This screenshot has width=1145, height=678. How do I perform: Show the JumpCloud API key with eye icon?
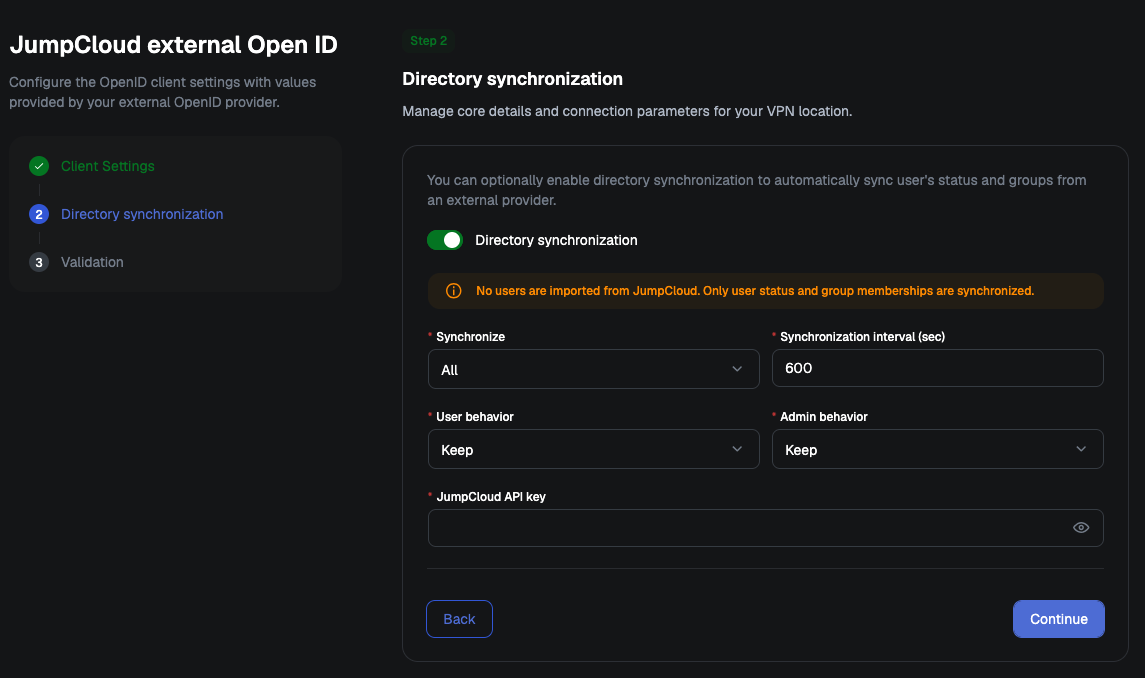[1081, 527]
